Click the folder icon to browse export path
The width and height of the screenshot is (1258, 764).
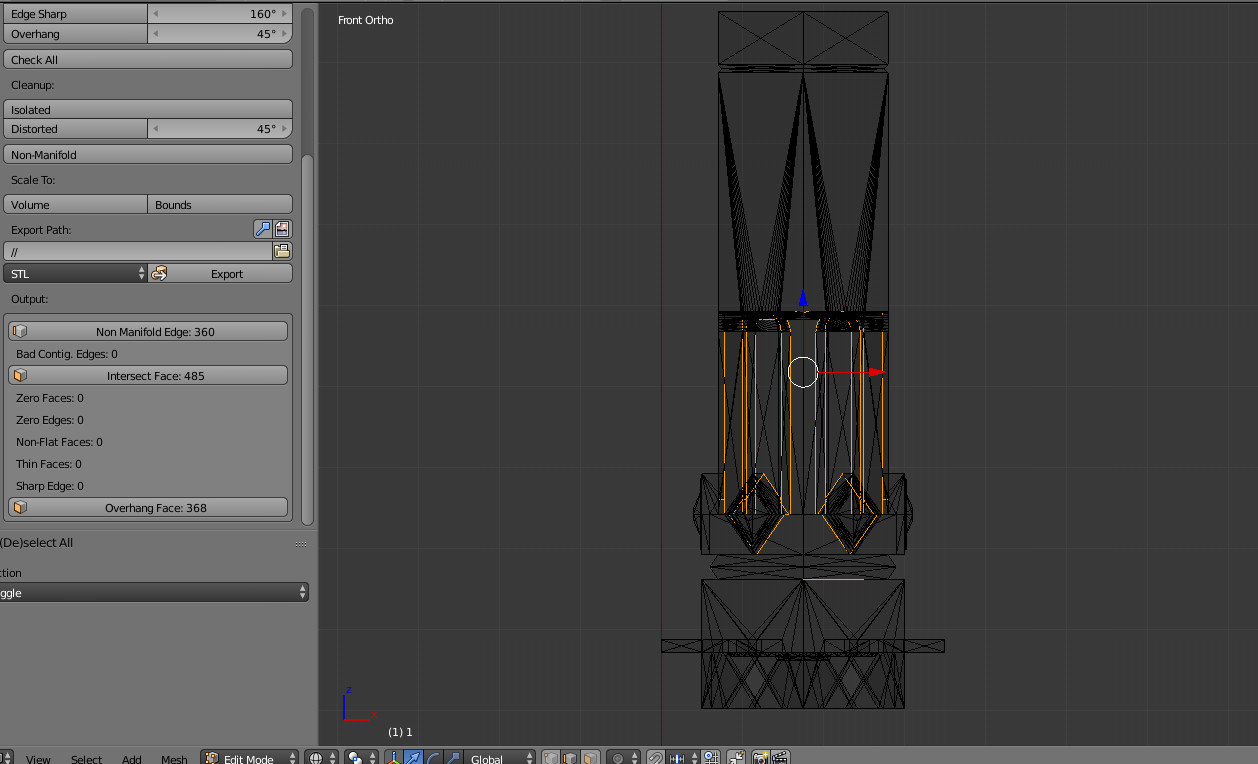click(x=282, y=251)
